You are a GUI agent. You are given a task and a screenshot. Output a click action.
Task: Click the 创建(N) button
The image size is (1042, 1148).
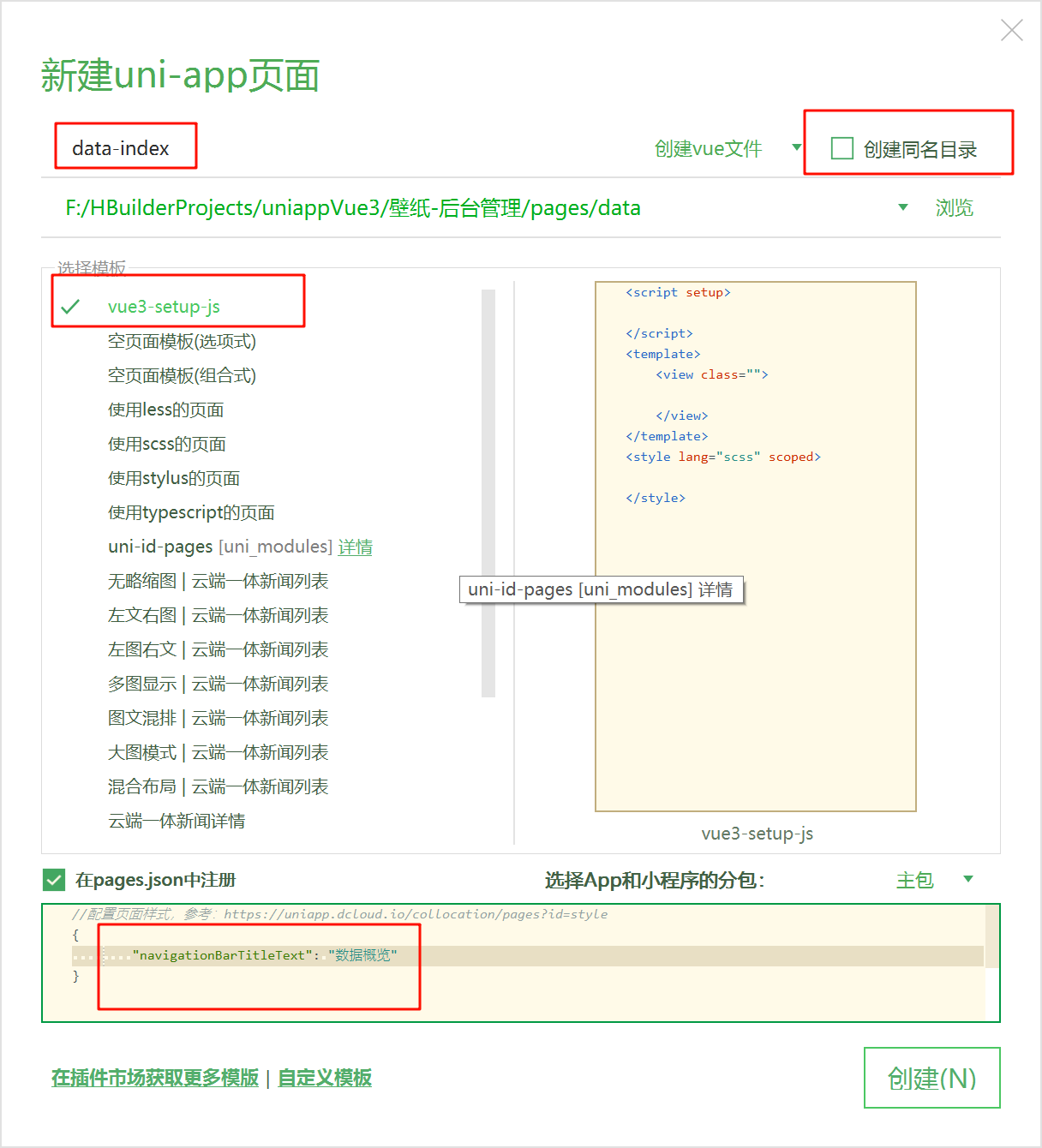(932, 1078)
